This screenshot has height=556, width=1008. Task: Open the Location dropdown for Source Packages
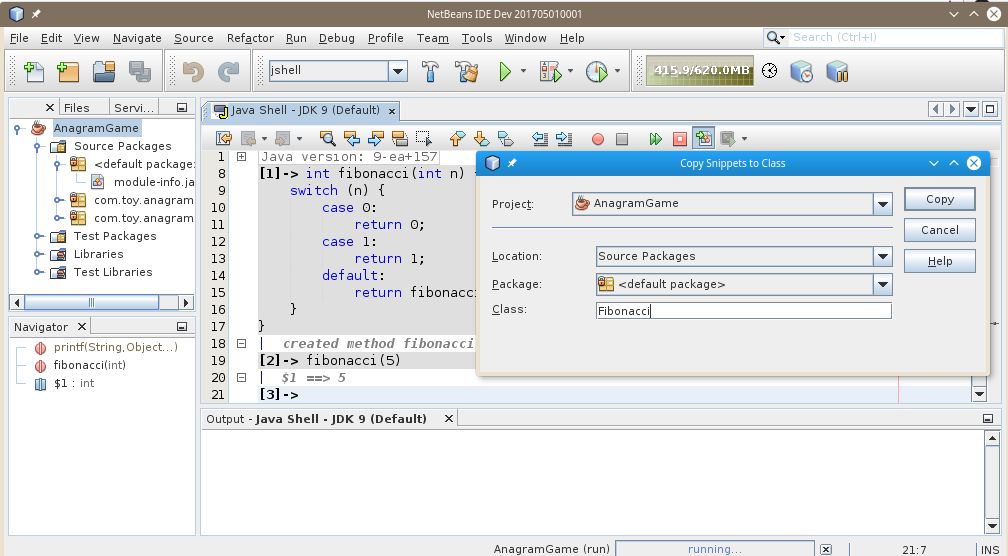(882, 257)
